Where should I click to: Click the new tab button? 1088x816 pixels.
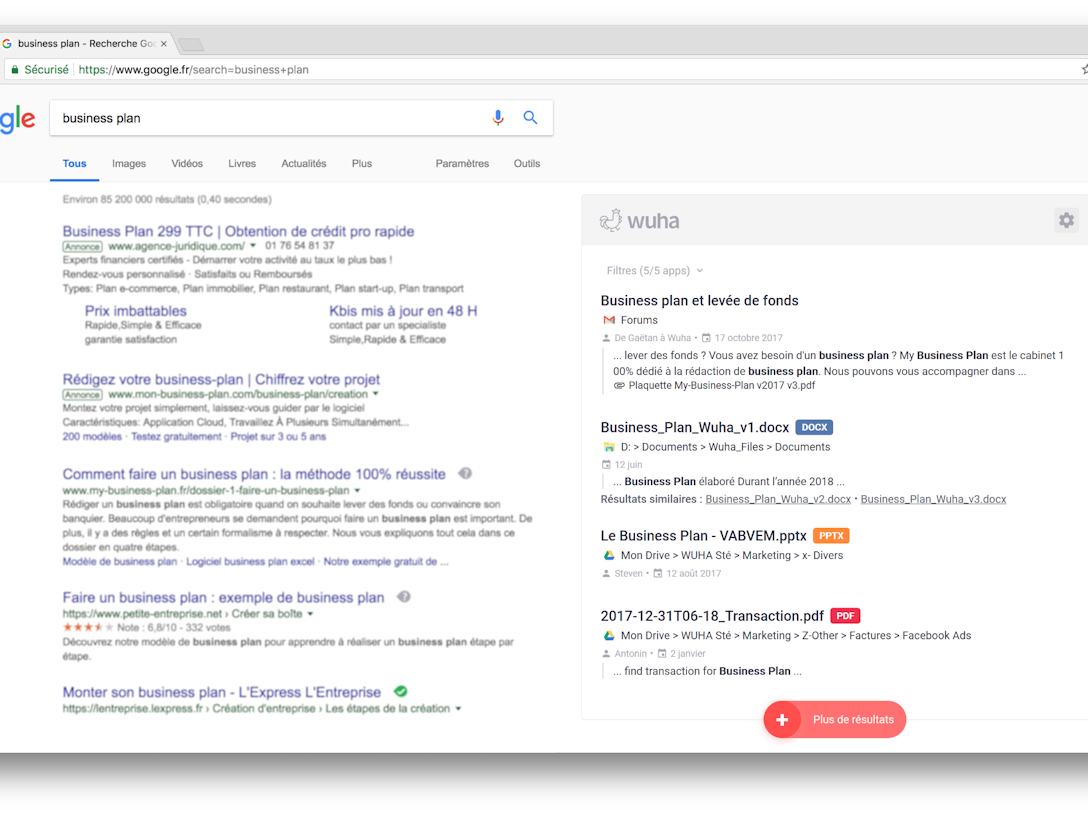coord(191,45)
